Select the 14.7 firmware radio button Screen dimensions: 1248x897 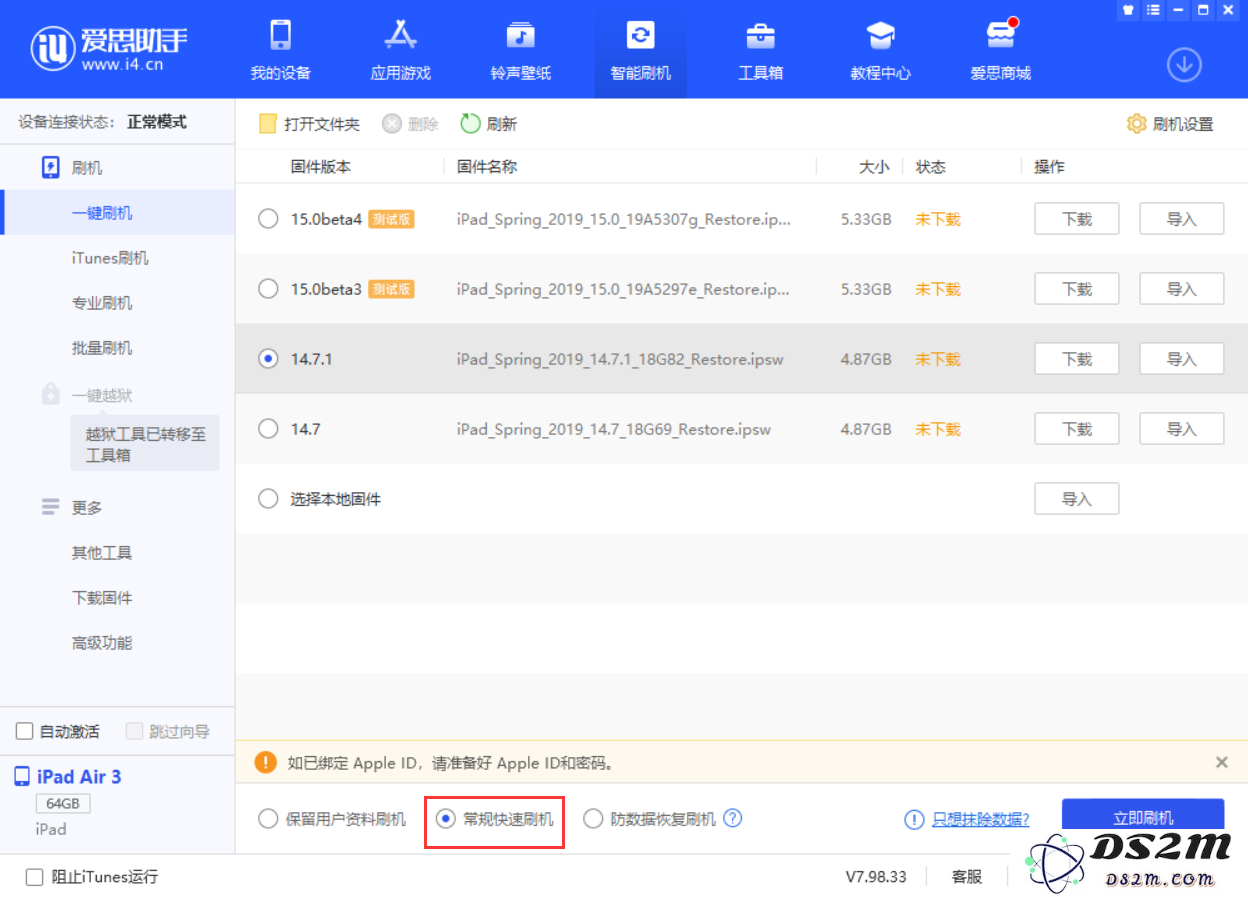point(268,429)
